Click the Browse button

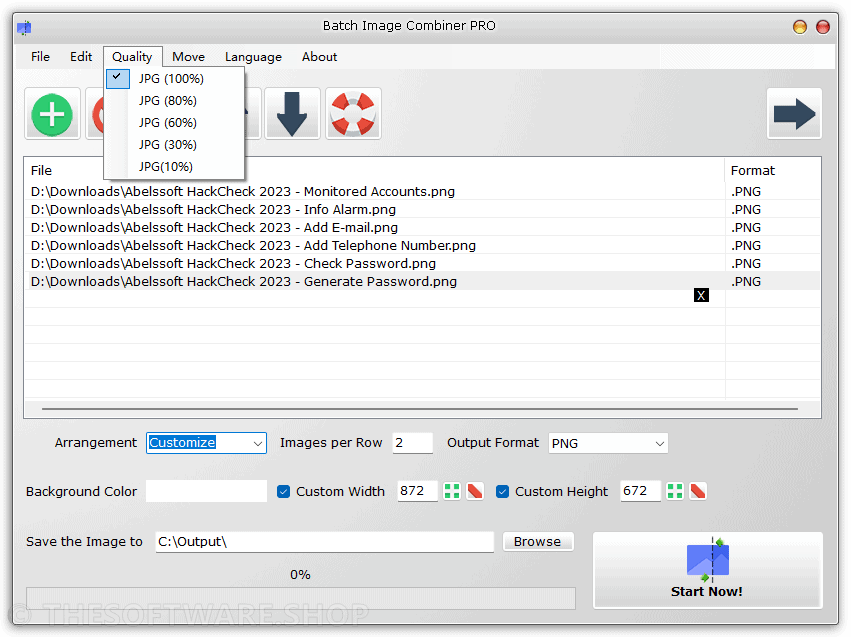[538, 542]
